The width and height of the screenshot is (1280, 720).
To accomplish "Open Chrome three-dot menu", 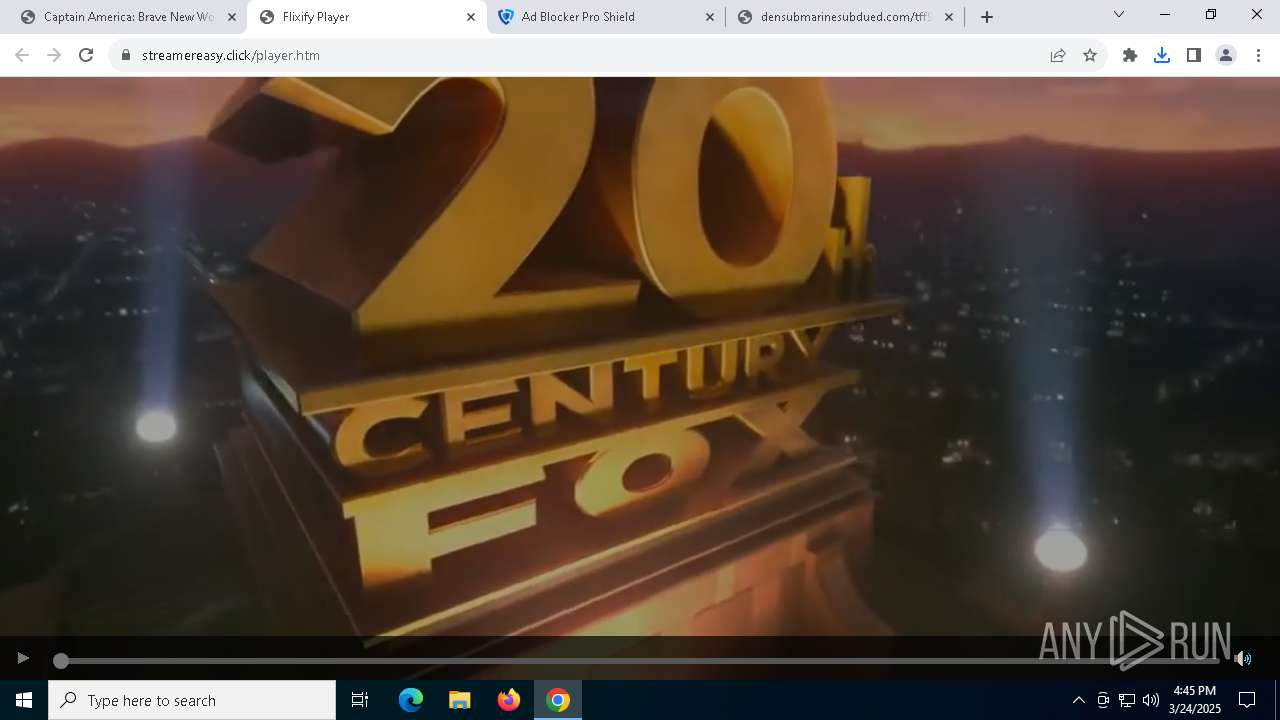I will pyautogui.click(x=1258, y=55).
